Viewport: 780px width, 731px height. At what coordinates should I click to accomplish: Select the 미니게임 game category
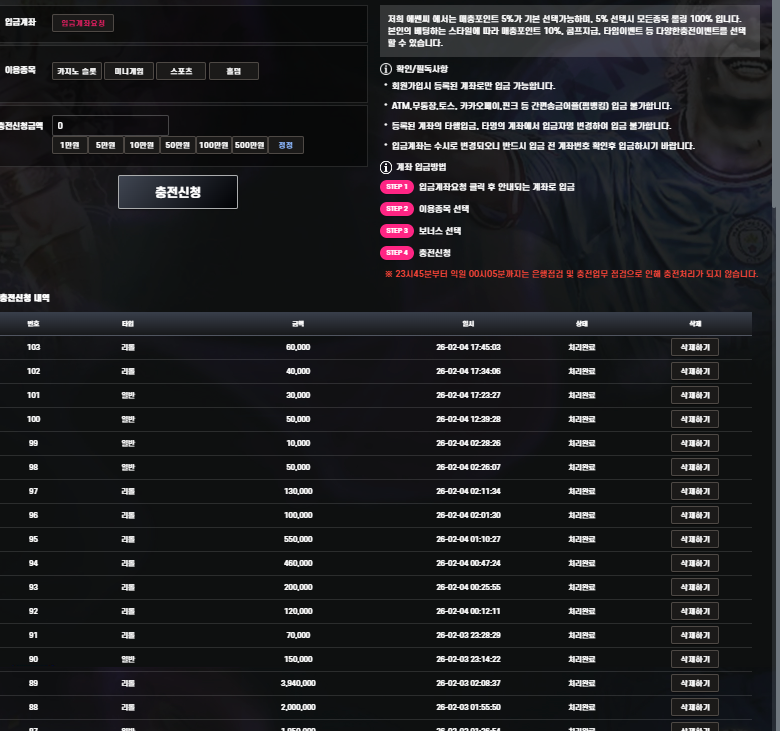(129, 71)
